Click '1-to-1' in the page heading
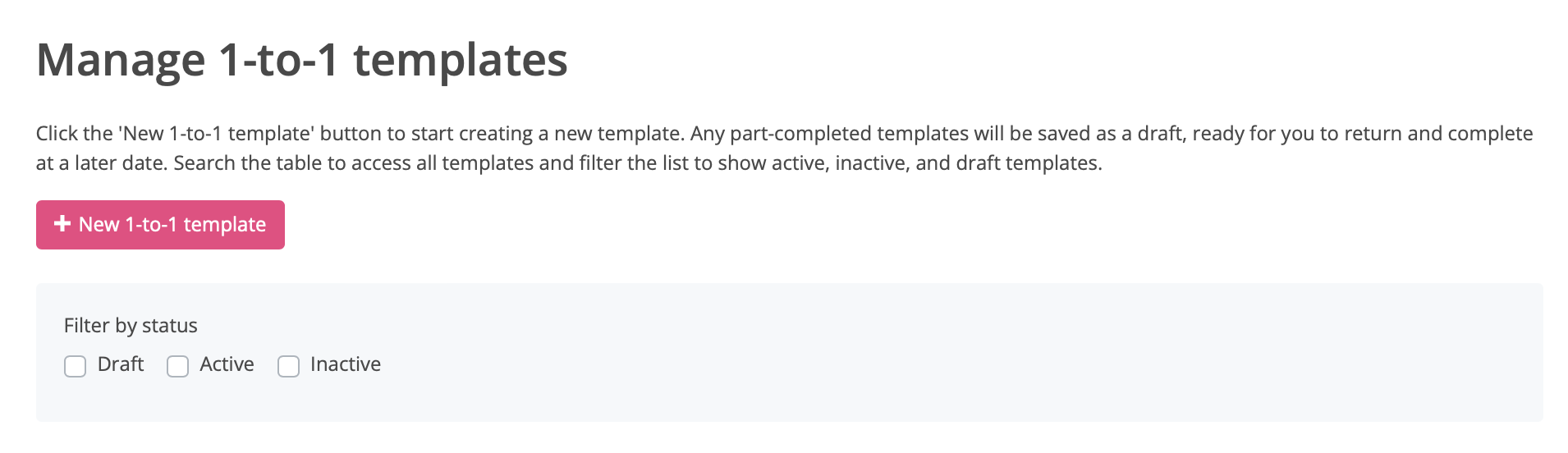This screenshot has height=453, width=1568. point(279,60)
